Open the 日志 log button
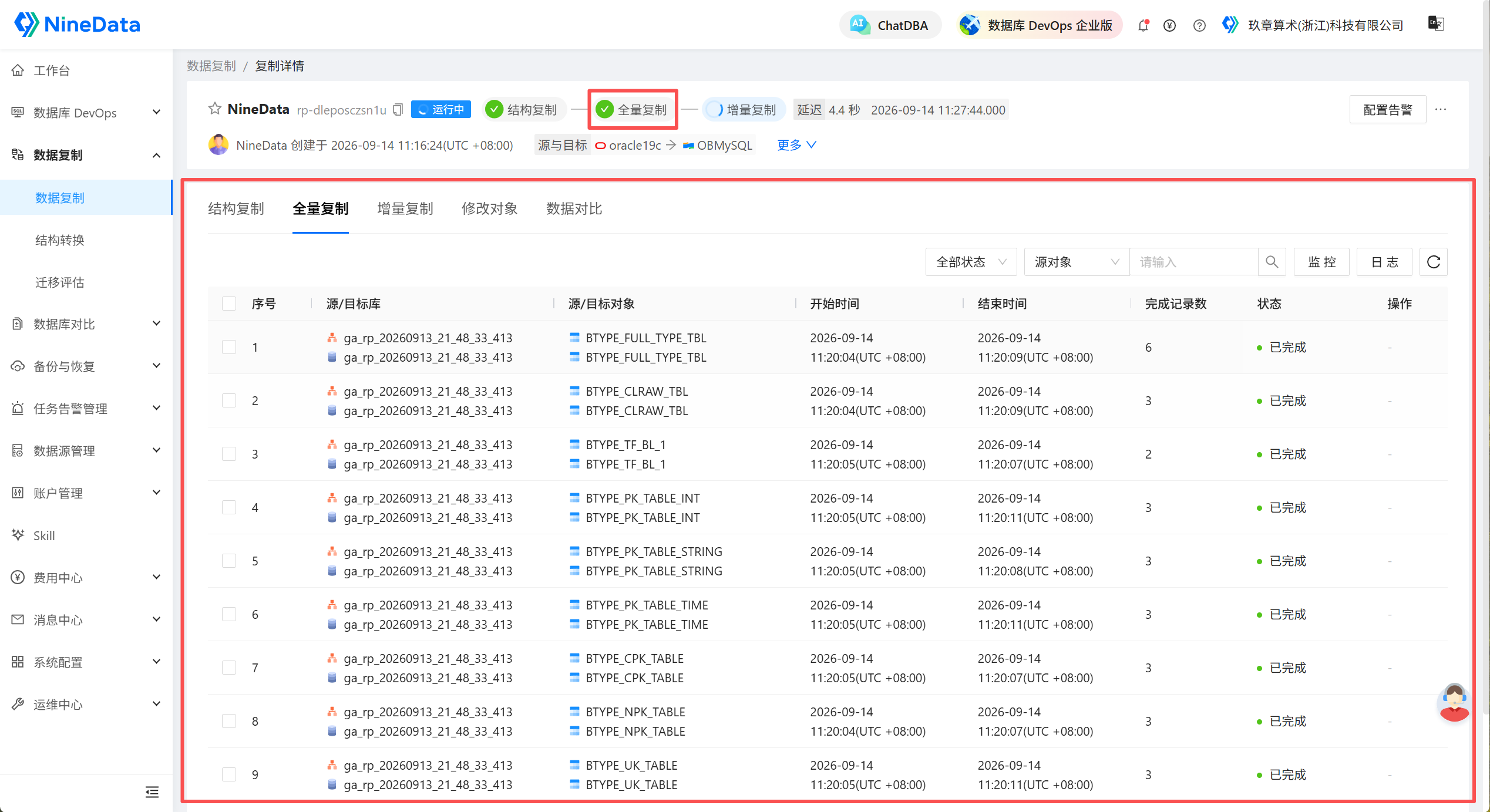1490x812 pixels. coord(1384,262)
